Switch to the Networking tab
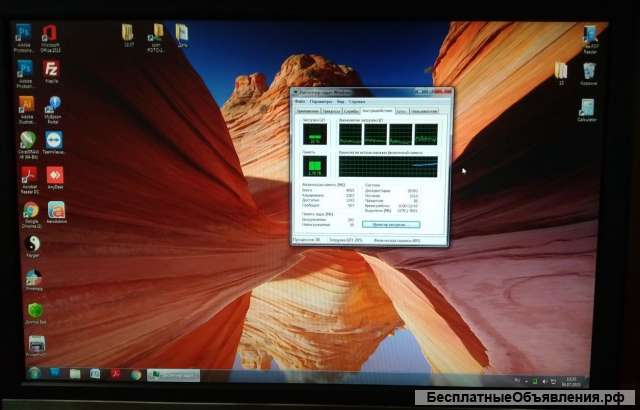Screen dimensions: 640x410 pos(401,111)
